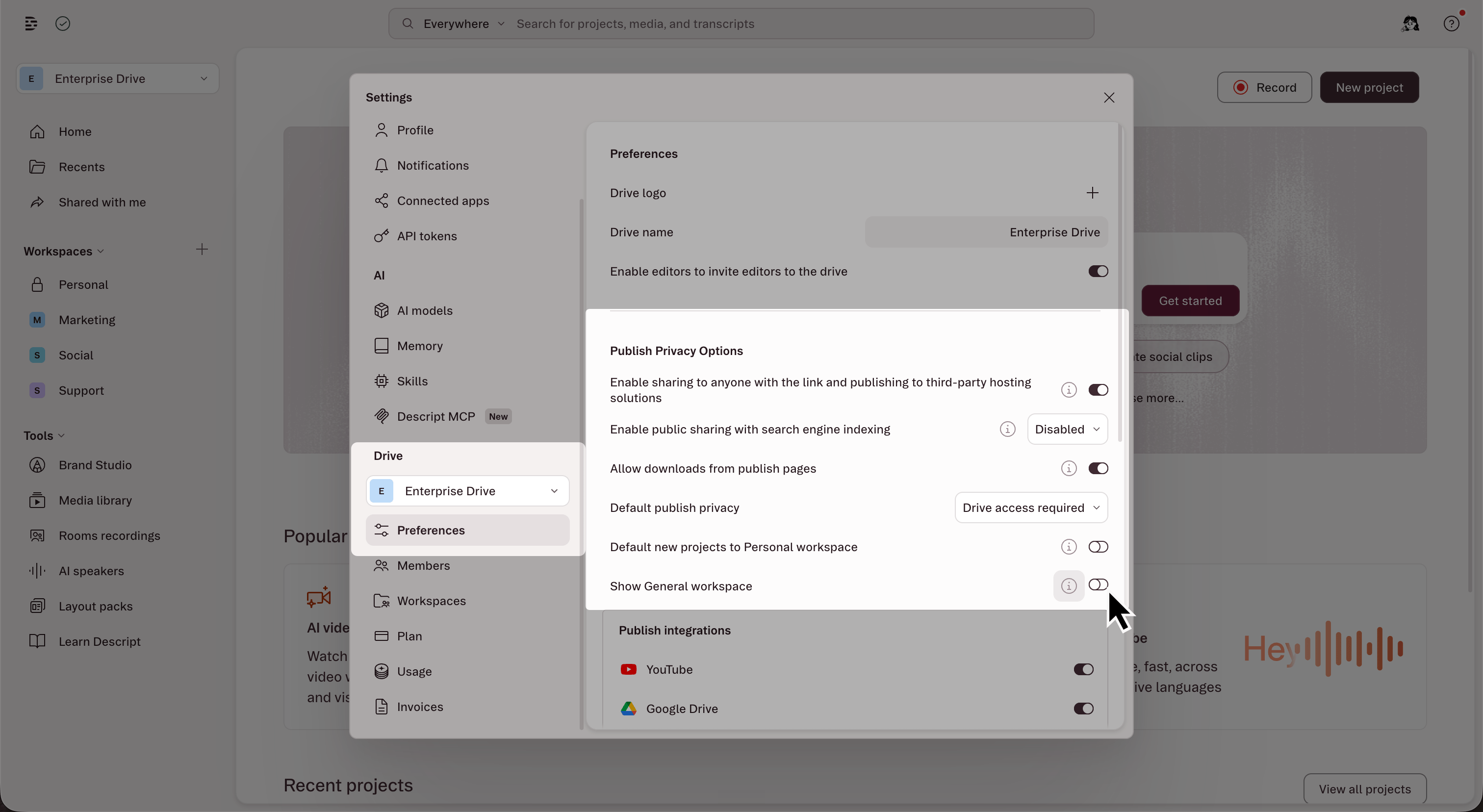Viewport: 1483px width, 812px height.
Task: Add a new workspace with plus icon
Action: [202, 249]
